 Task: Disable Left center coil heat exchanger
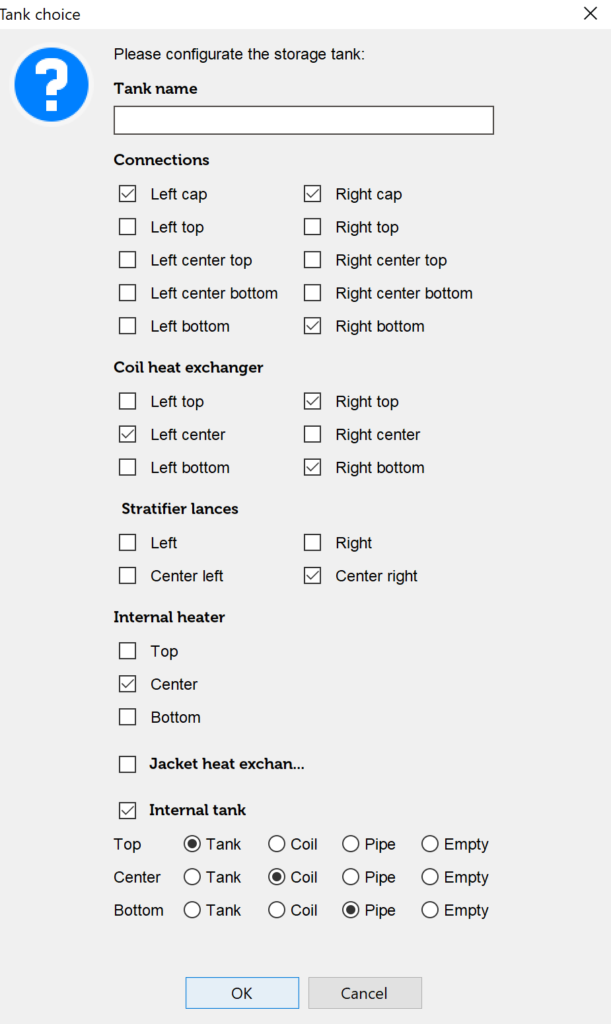pyautogui.click(x=128, y=435)
